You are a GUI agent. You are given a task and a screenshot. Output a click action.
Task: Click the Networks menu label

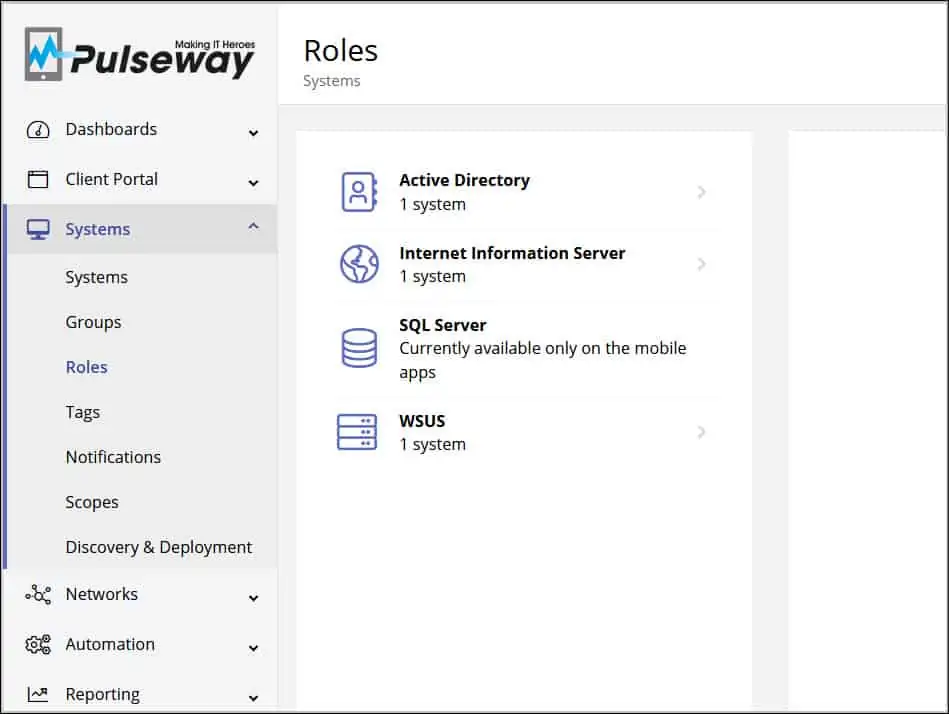coord(102,594)
